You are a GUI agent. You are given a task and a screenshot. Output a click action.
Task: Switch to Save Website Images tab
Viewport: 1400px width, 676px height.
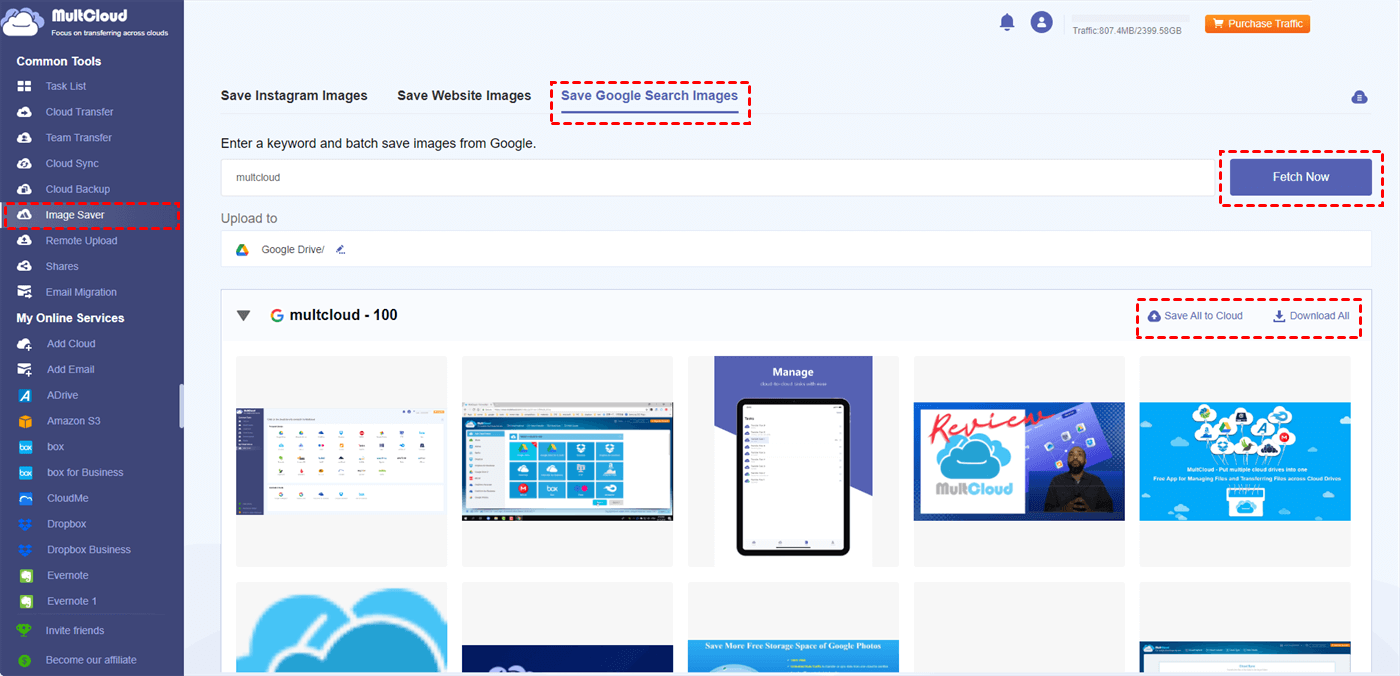click(464, 96)
